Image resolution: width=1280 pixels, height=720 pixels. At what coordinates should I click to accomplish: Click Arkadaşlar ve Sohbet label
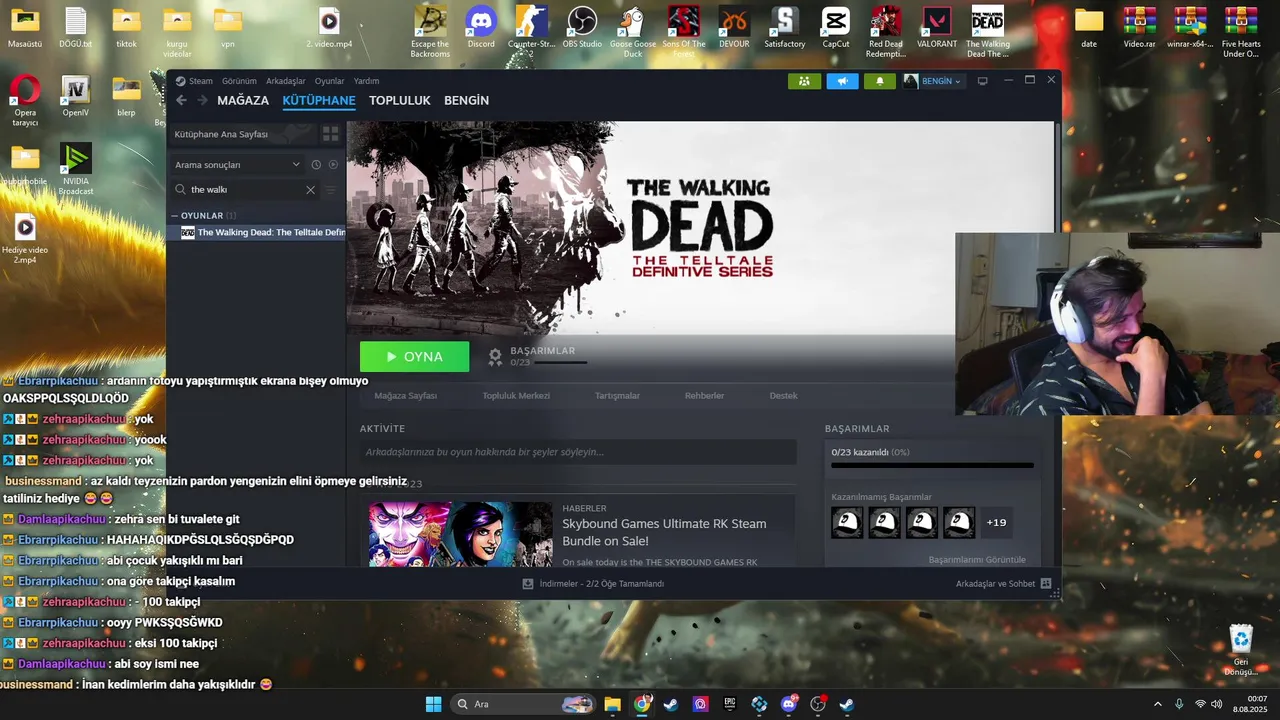click(995, 583)
